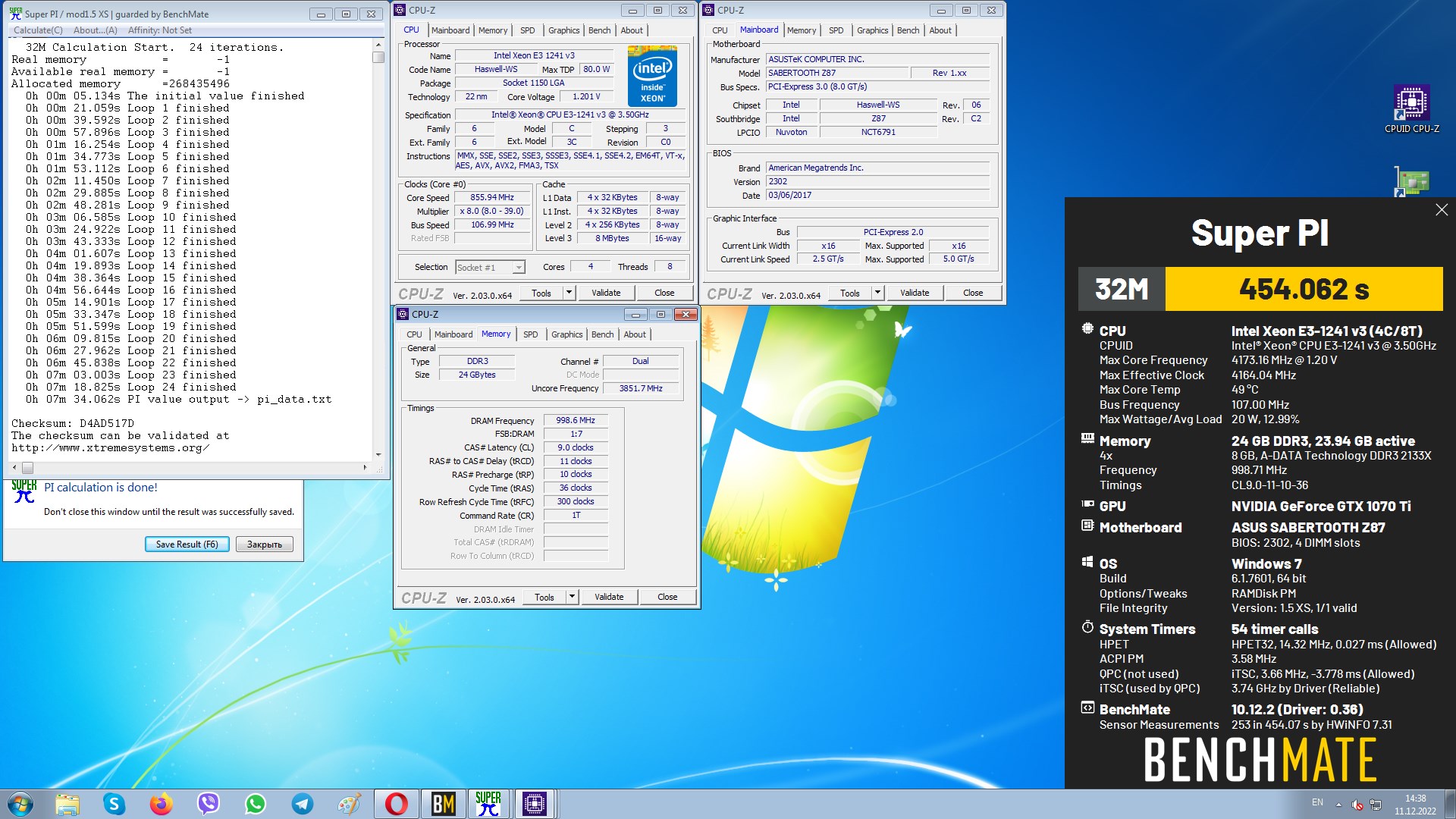Viewport: 1456px width, 819px height.
Task: Show hidden tray icons arrow
Action: click(x=1338, y=805)
